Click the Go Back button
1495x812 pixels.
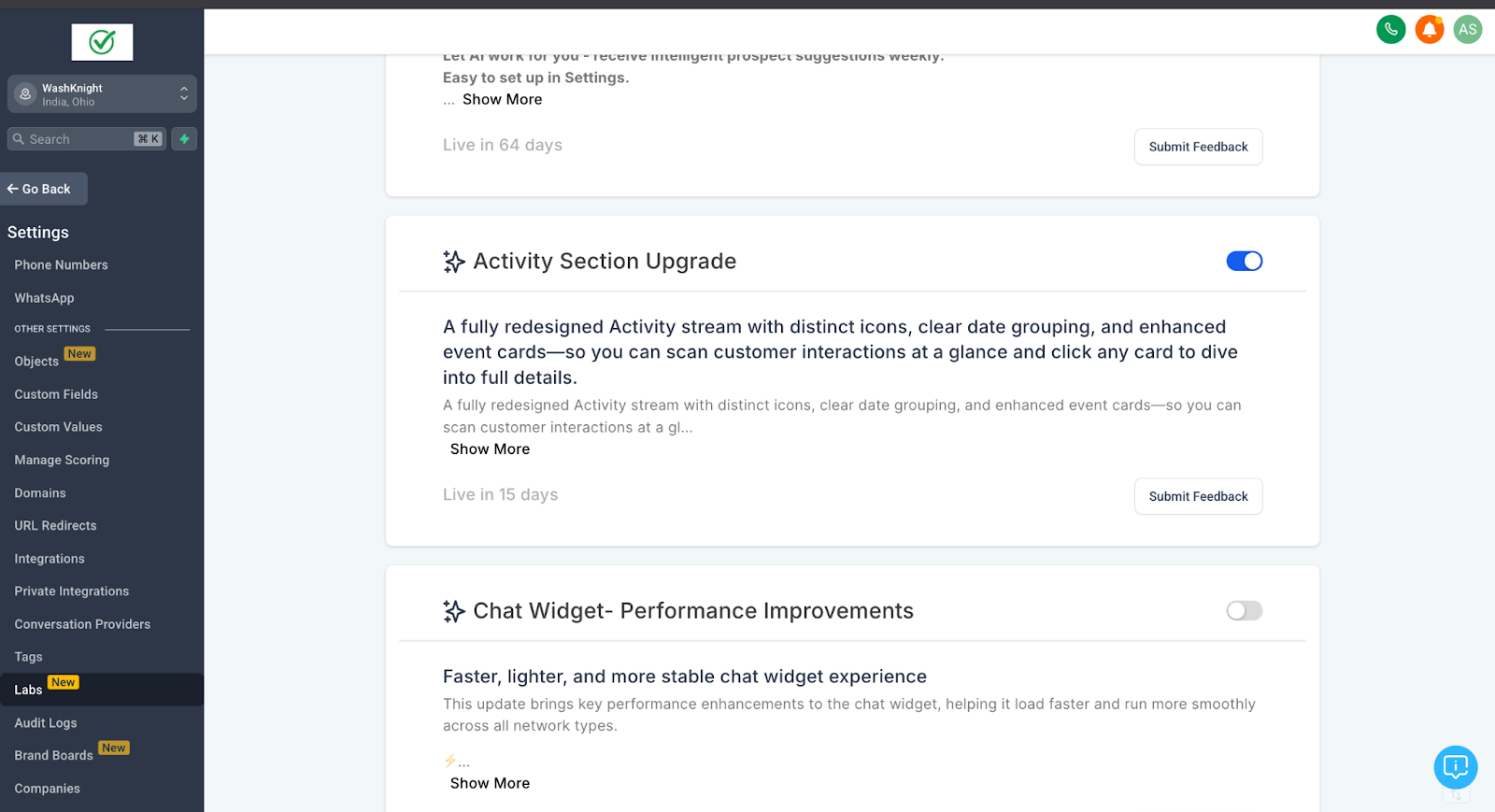coord(44,189)
